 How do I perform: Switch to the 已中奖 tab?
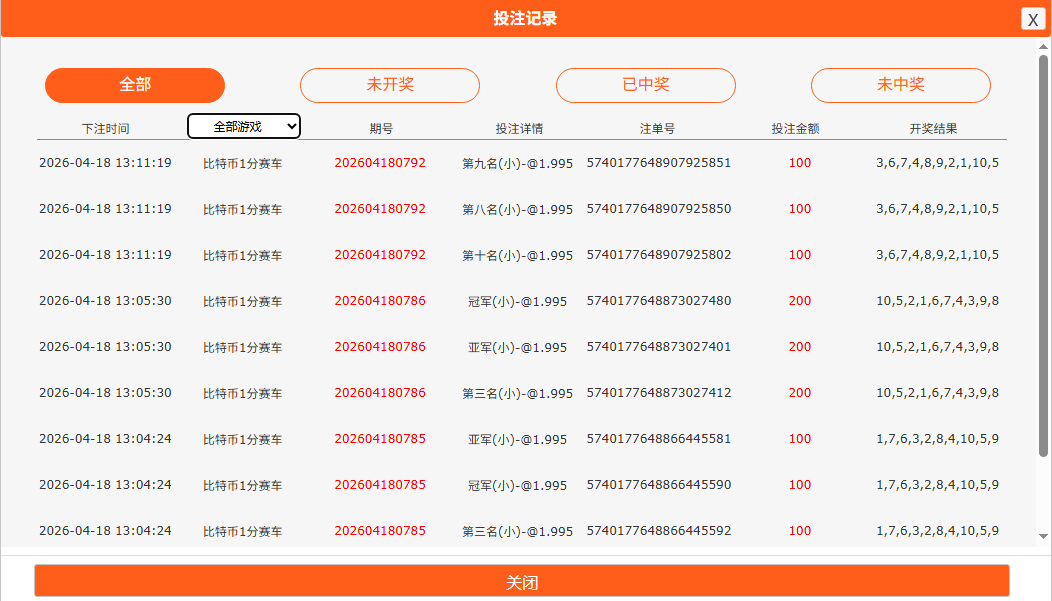pyautogui.click(x=645, y=85)
